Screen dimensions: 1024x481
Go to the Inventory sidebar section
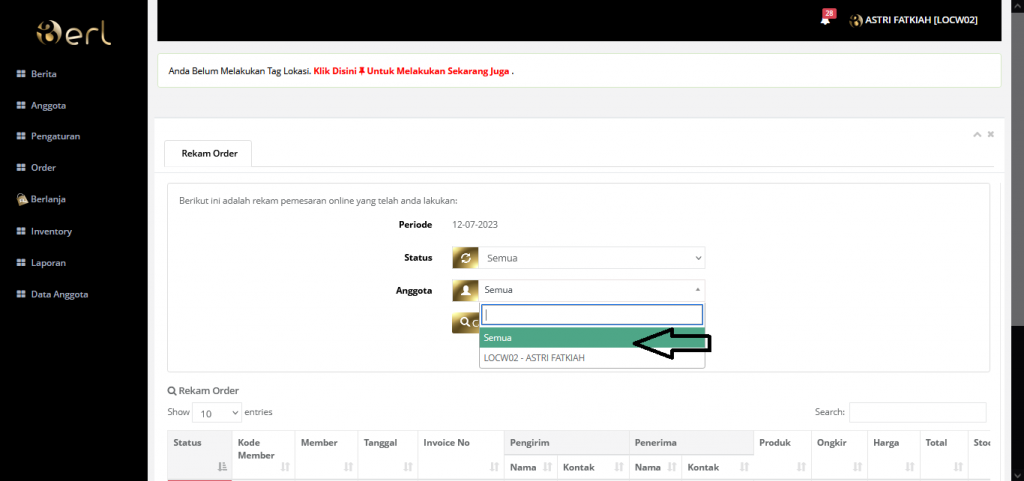[x=50, y=231]
